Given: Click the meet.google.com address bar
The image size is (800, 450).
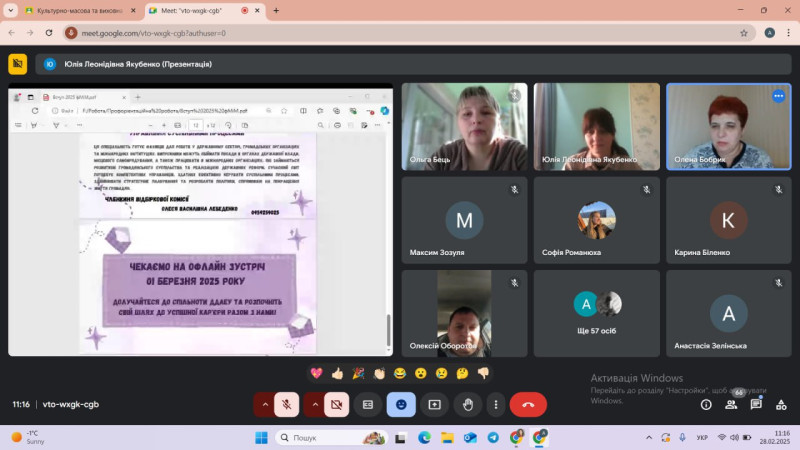Looking at the screenshot, I should pyautogui.click(x=400, y=32).
